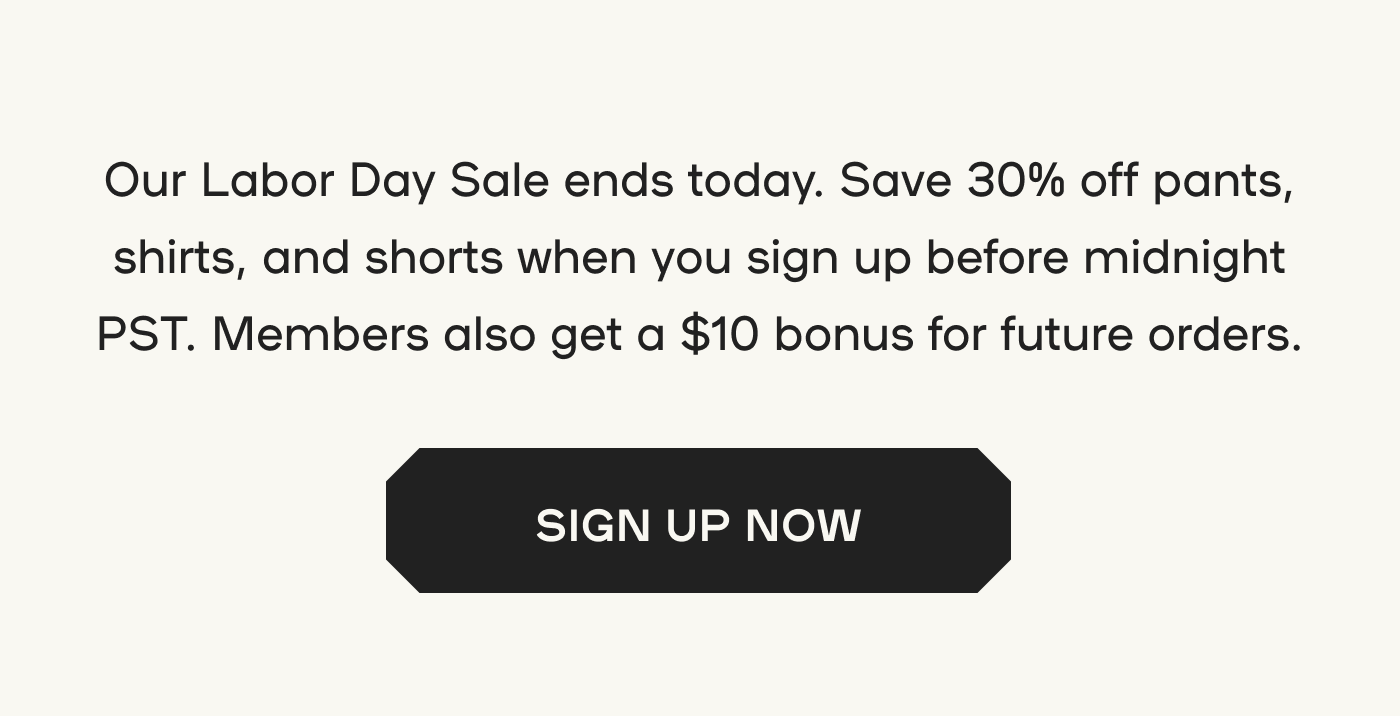1400x716 pixels.
Task: Click the word 'shirts' in the text
Action: pyautogui.click(x=173, y=257)
